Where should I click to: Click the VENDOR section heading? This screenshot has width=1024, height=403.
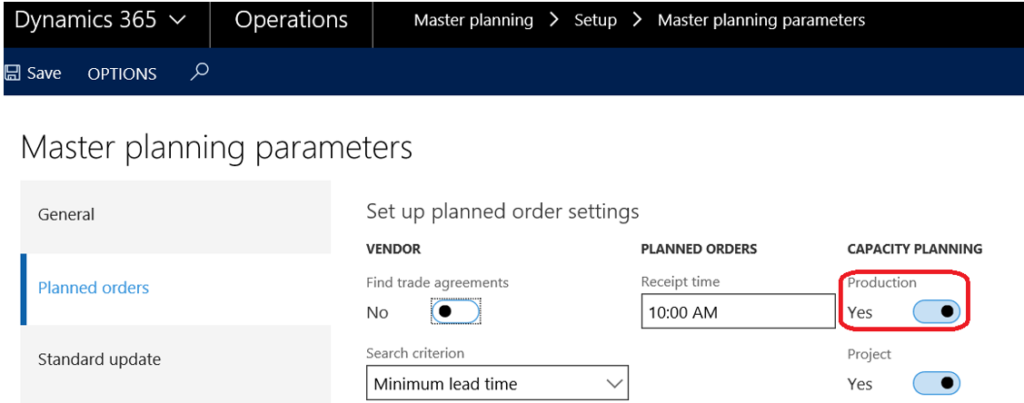tap(393, 249)
